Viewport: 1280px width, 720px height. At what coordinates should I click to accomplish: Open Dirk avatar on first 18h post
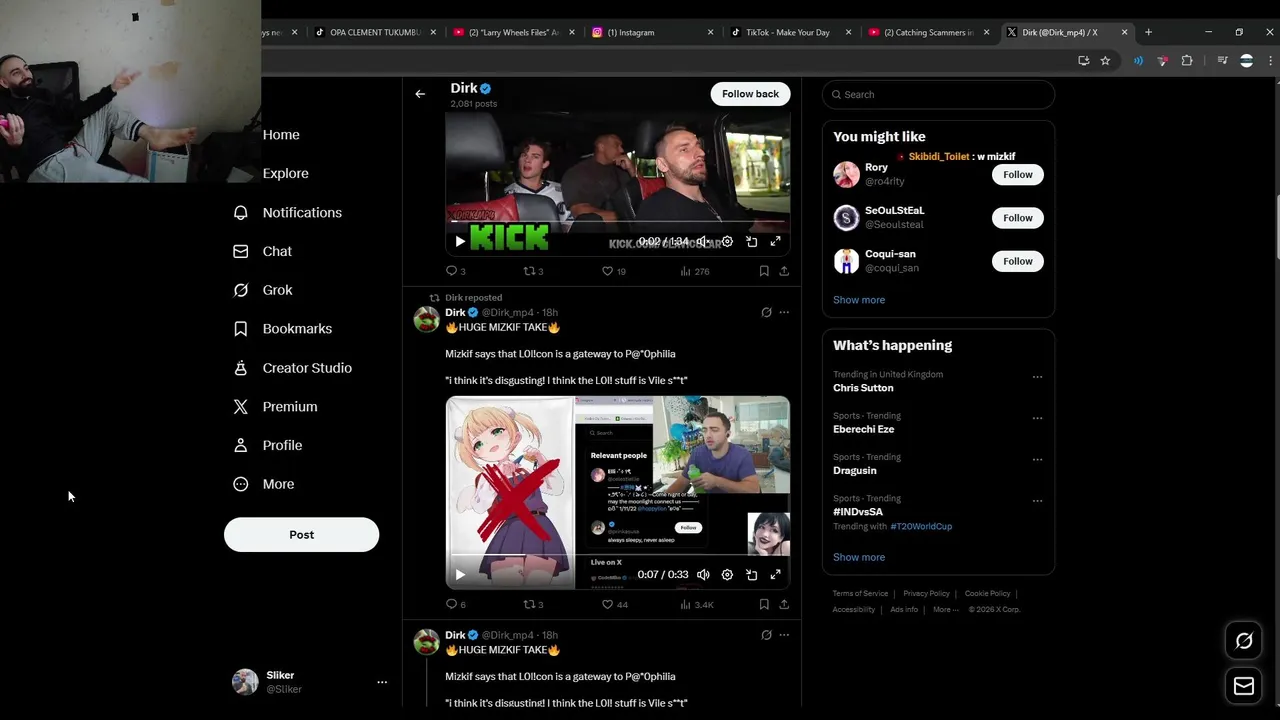point(427,319)
